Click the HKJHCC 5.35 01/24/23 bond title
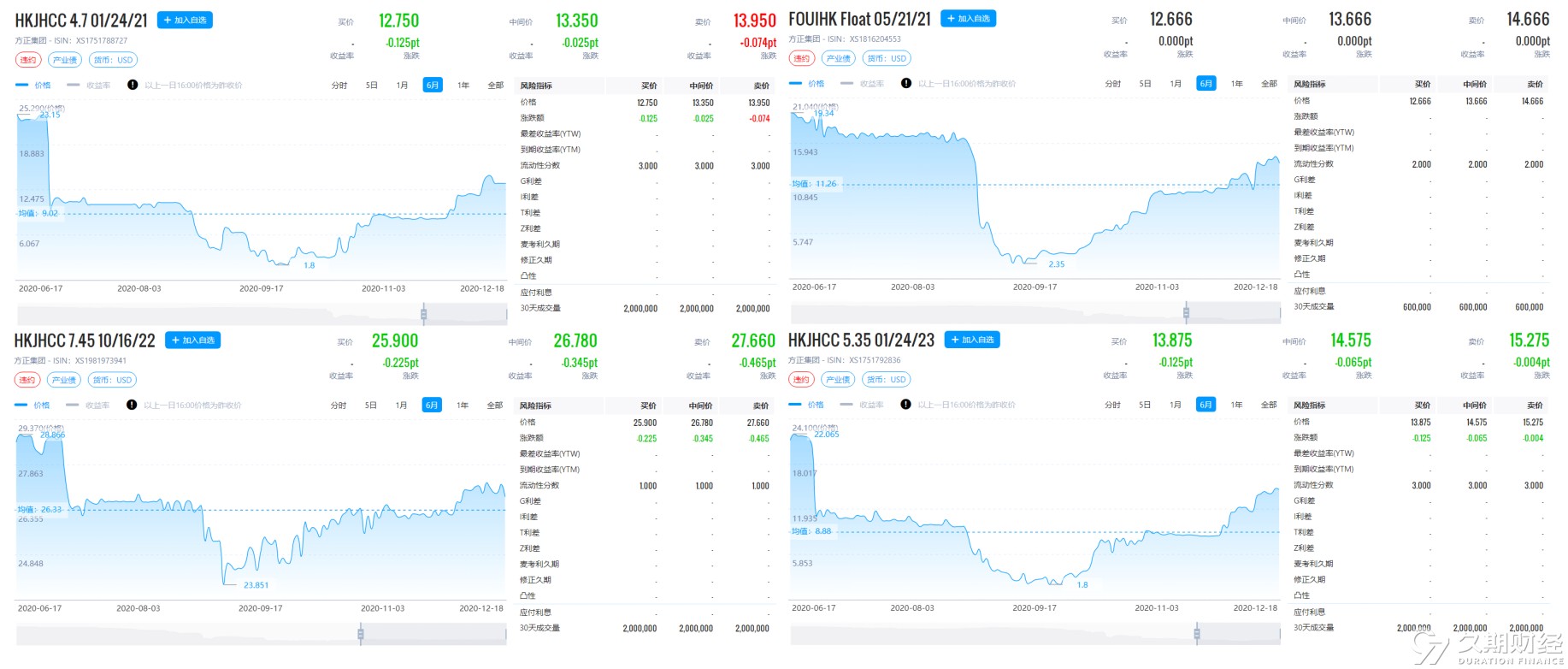The image size is (1568, 669). pyautogui.click(x=861, y=340)
